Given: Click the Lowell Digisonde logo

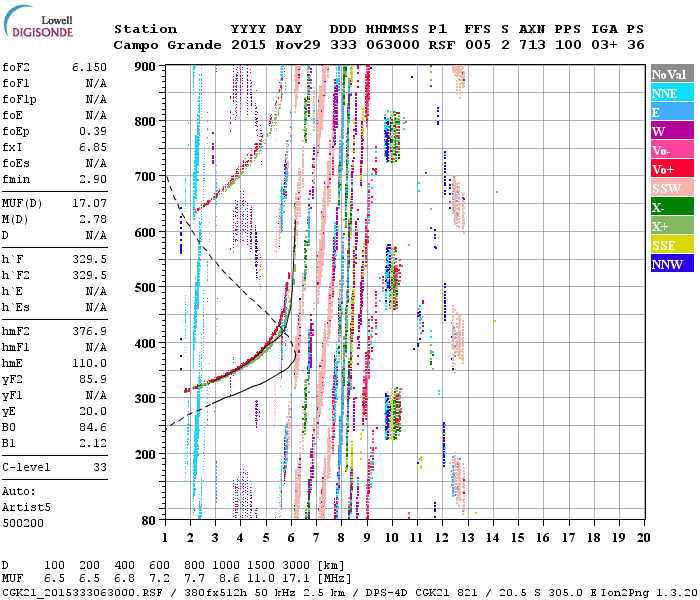Looking at the screenshot, I should click(38, 22).
